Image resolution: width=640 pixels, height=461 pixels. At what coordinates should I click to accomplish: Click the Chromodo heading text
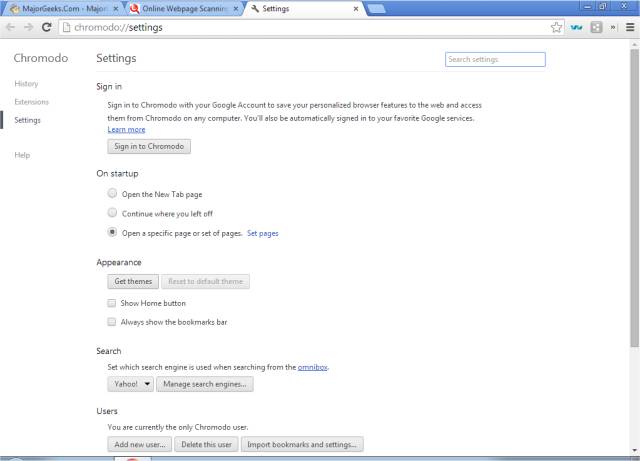(41, 58)
